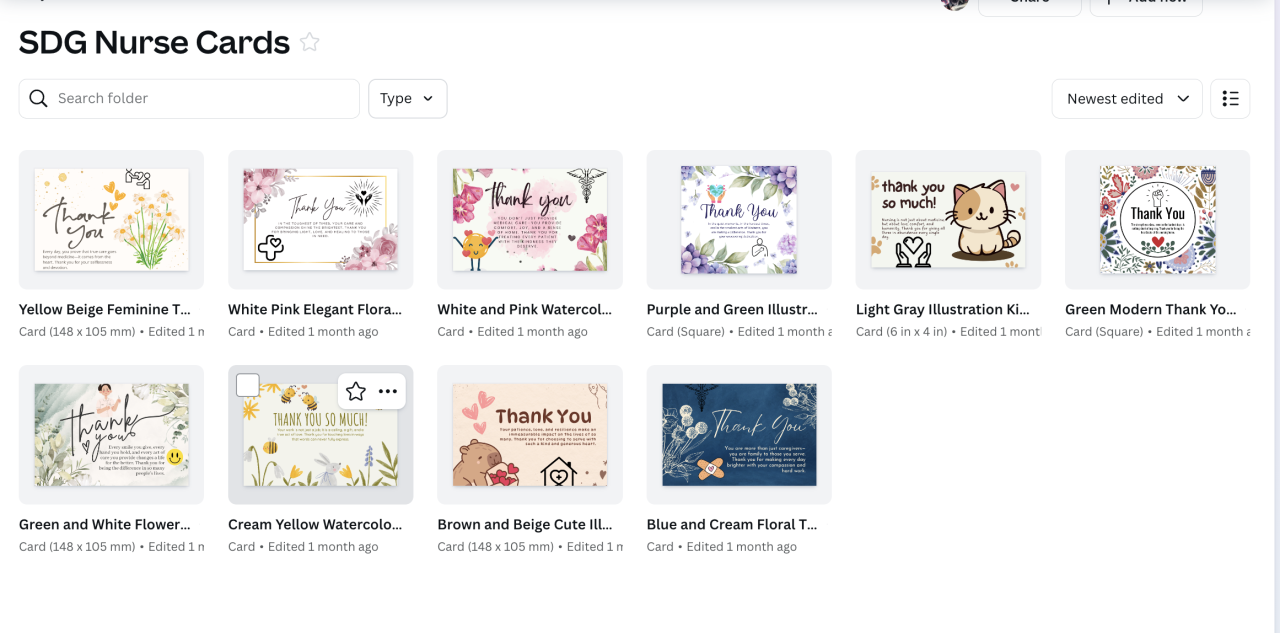Focus the Search folder field

click(189, 99)
